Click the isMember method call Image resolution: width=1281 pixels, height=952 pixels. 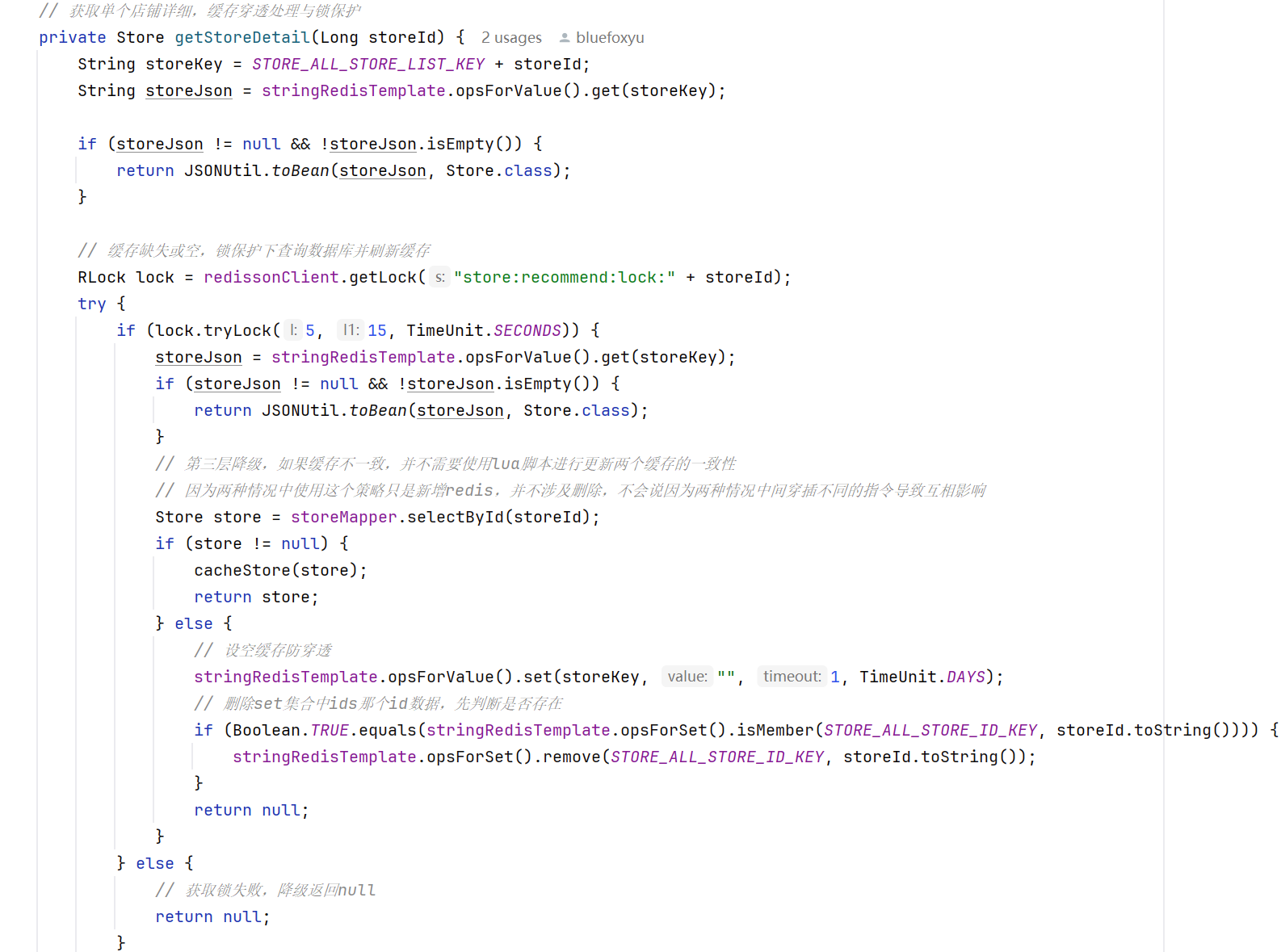(775, 730)
